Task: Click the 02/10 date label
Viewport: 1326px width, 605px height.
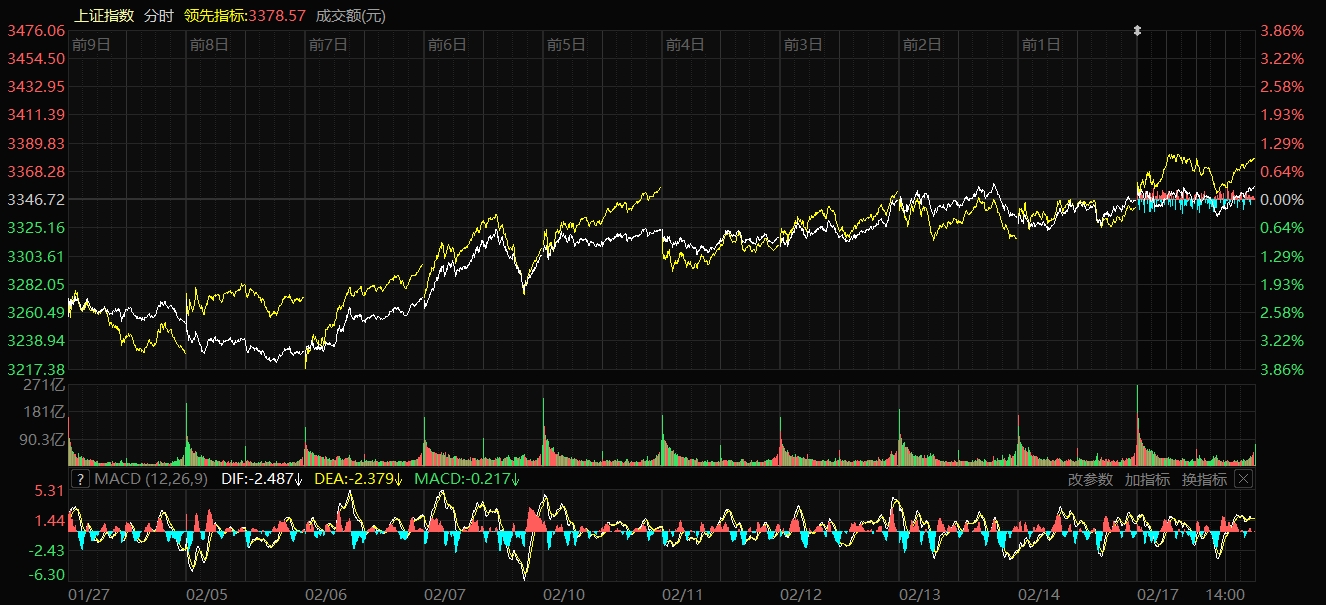Action: (x=564, y=595)
